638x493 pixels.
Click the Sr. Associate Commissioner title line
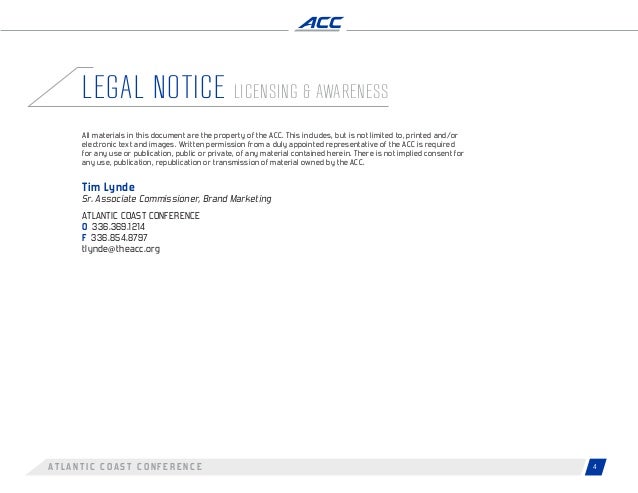coord(177,199)
